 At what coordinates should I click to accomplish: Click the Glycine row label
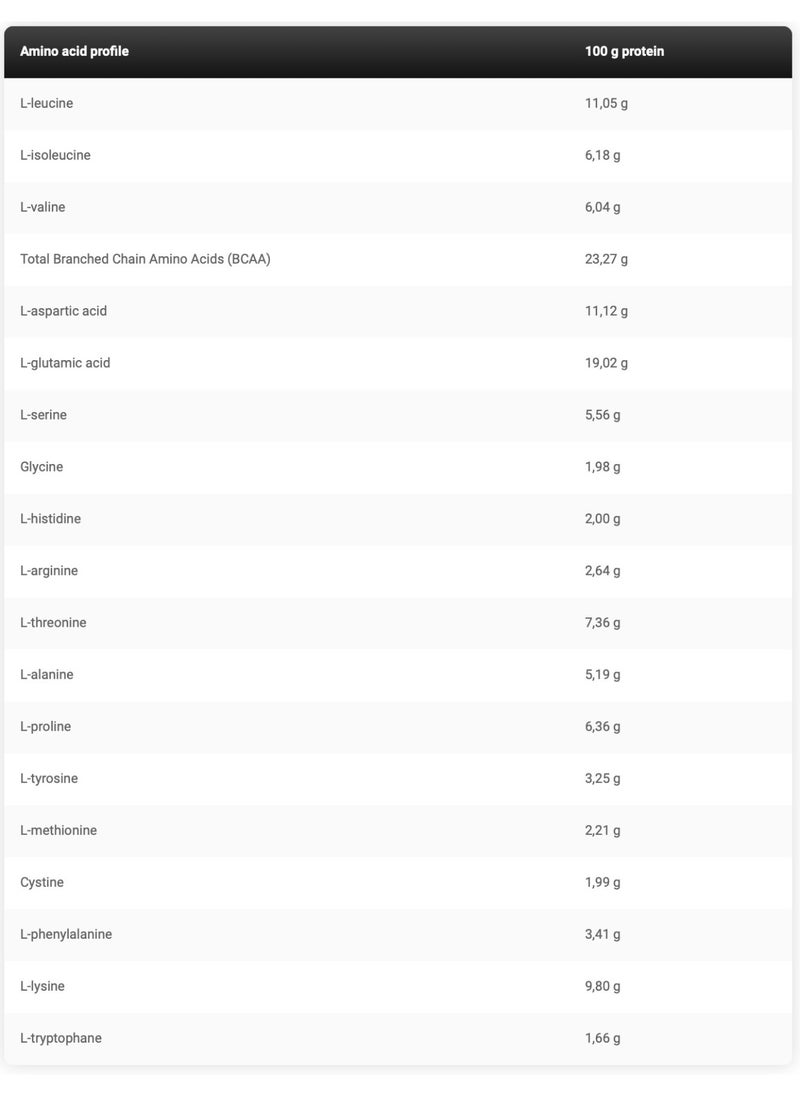[x=41, y=467]
